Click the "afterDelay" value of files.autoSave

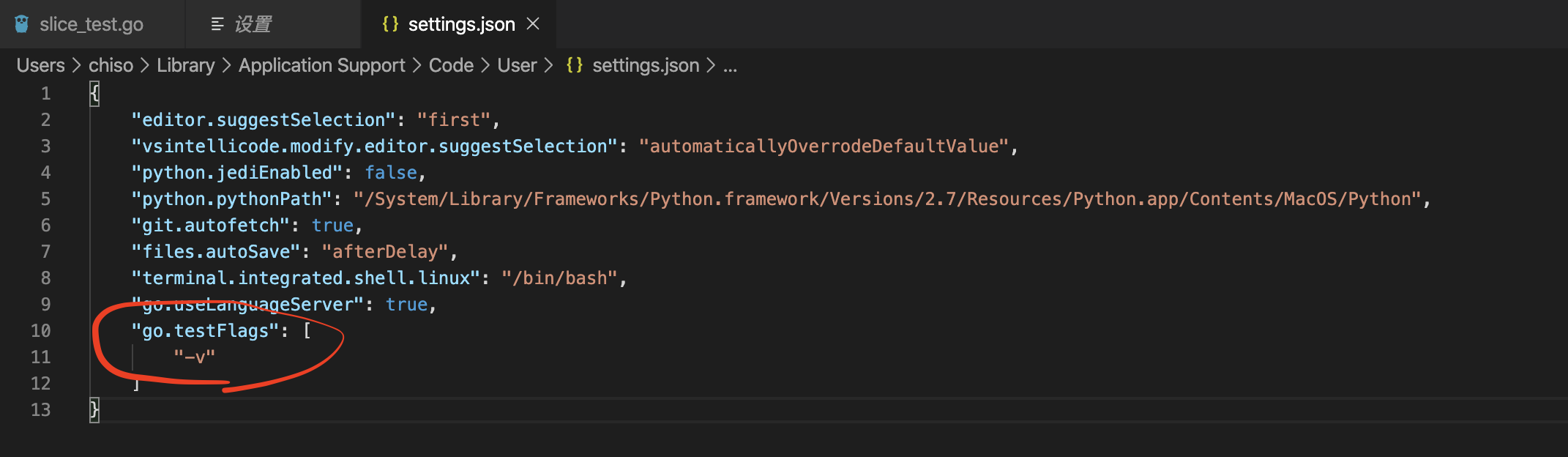(384, 252)
